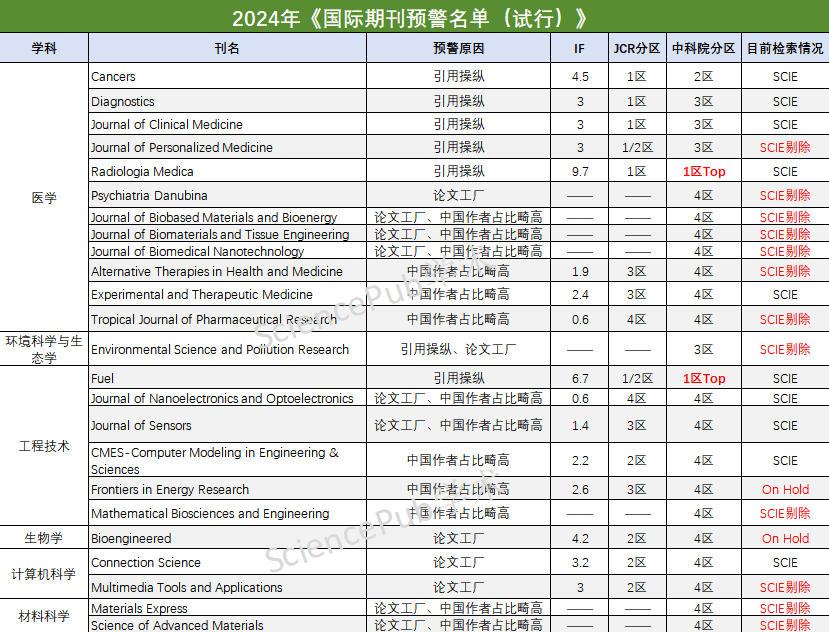Click the 4.5 IF value for Cancers
Screen dimensions: 829x632
click(580, 77)
